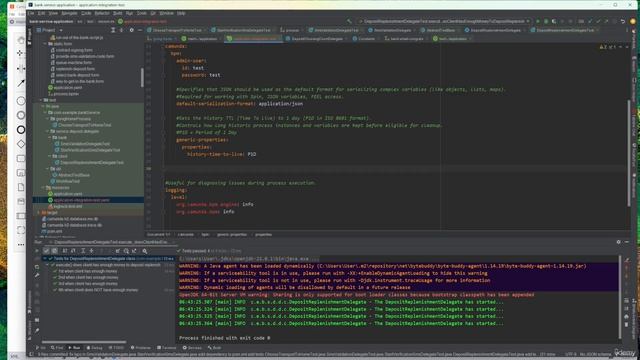
Task: Open process.bpmn in project tree
Action: pos(66,94)
